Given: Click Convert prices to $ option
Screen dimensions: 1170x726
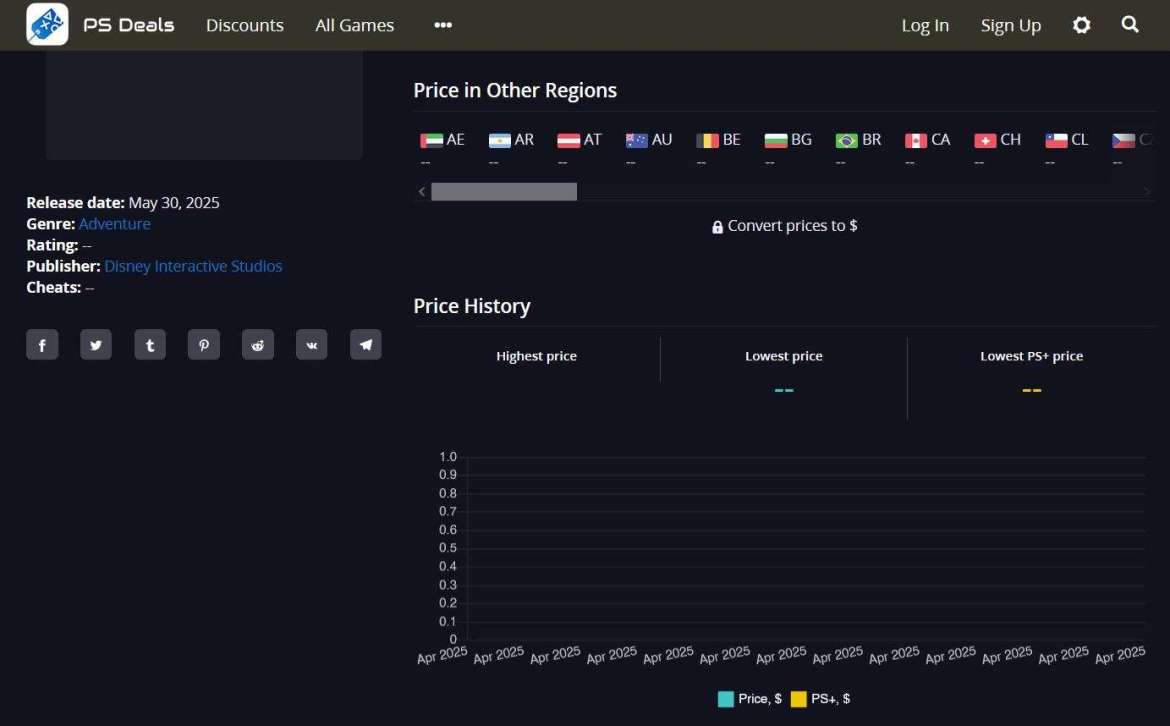Looking at the screenshot, I should click(x=785, y=226).
